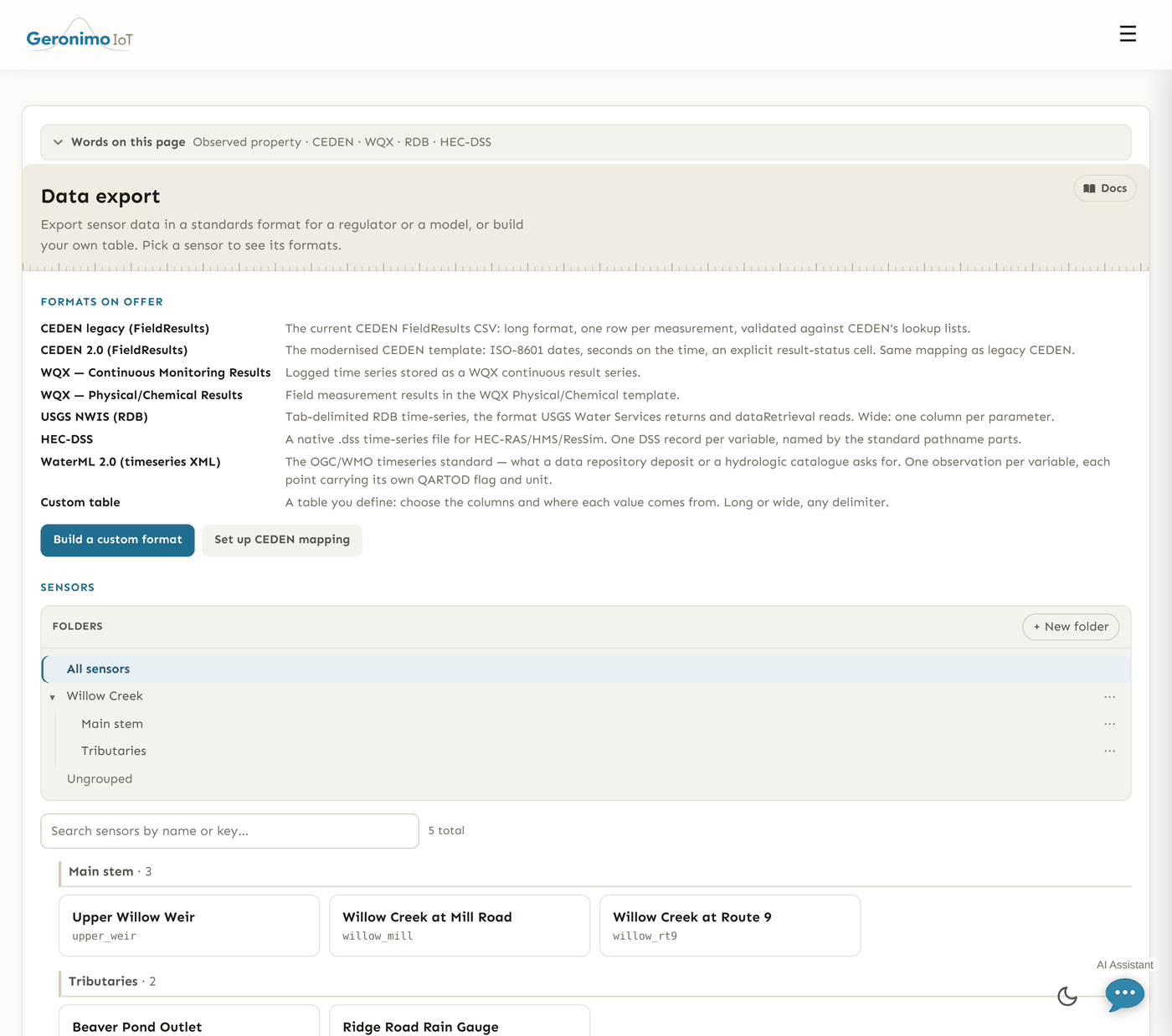Click 'WQX — Continuous Monitoring Results' text
1172x1036 pixels.
tap(156, 373)
